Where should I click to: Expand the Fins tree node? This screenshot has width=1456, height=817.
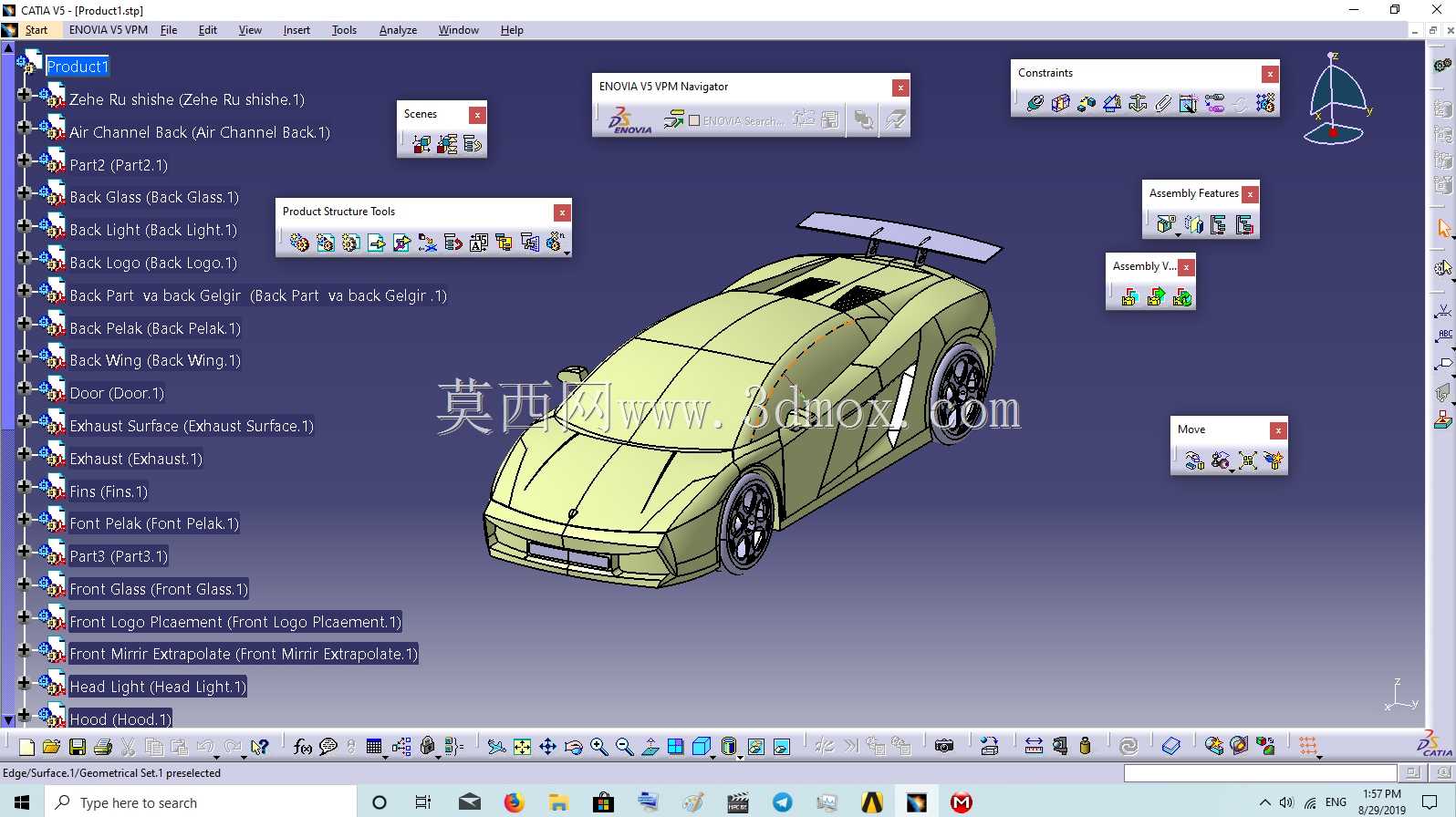pyautogui.click(x=24, y=486)
